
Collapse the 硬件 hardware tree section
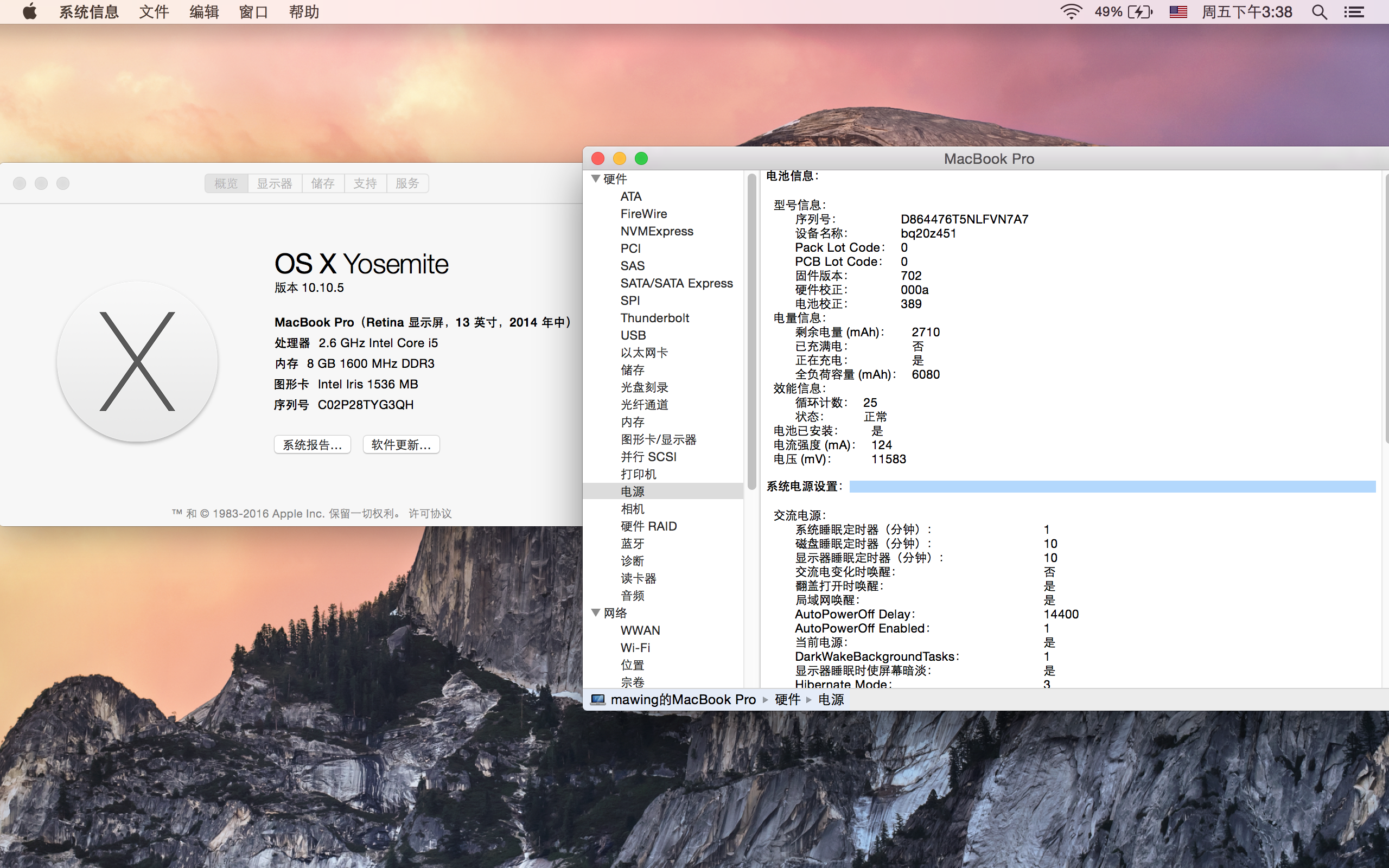click(x=596, y=178)
